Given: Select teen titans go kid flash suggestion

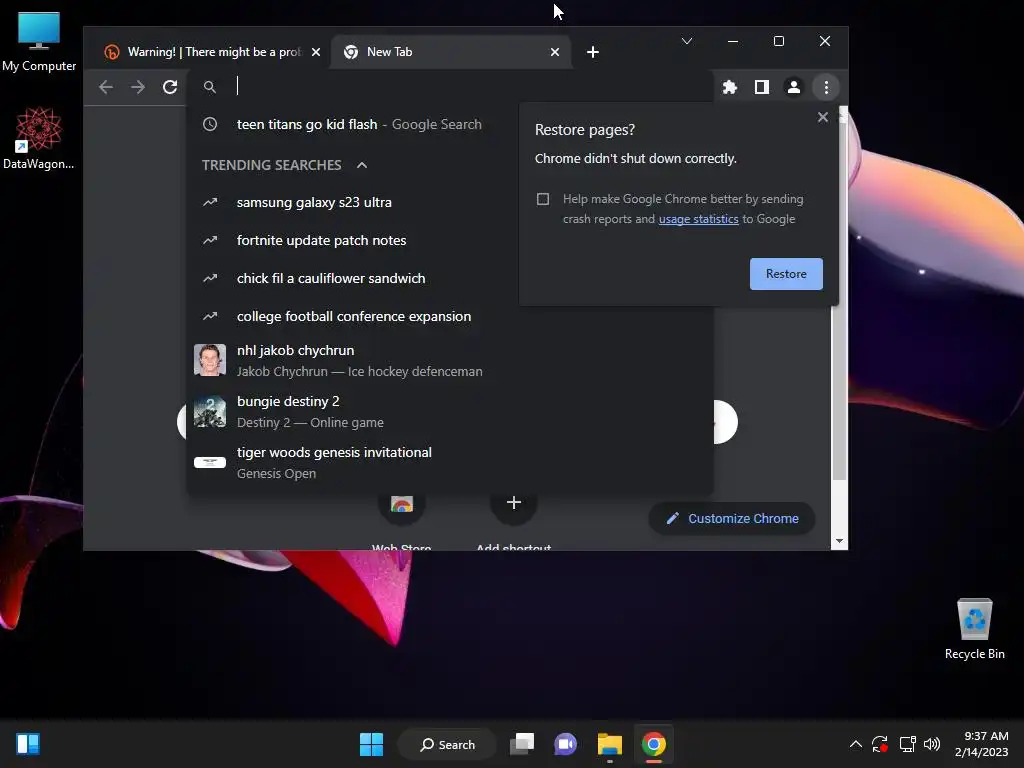Looking at the screenshot, I should pyautogui.click(x=451, y=124).
